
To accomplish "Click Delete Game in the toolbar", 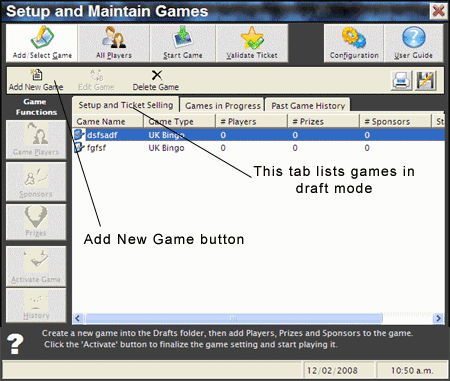I will [156, 80].
